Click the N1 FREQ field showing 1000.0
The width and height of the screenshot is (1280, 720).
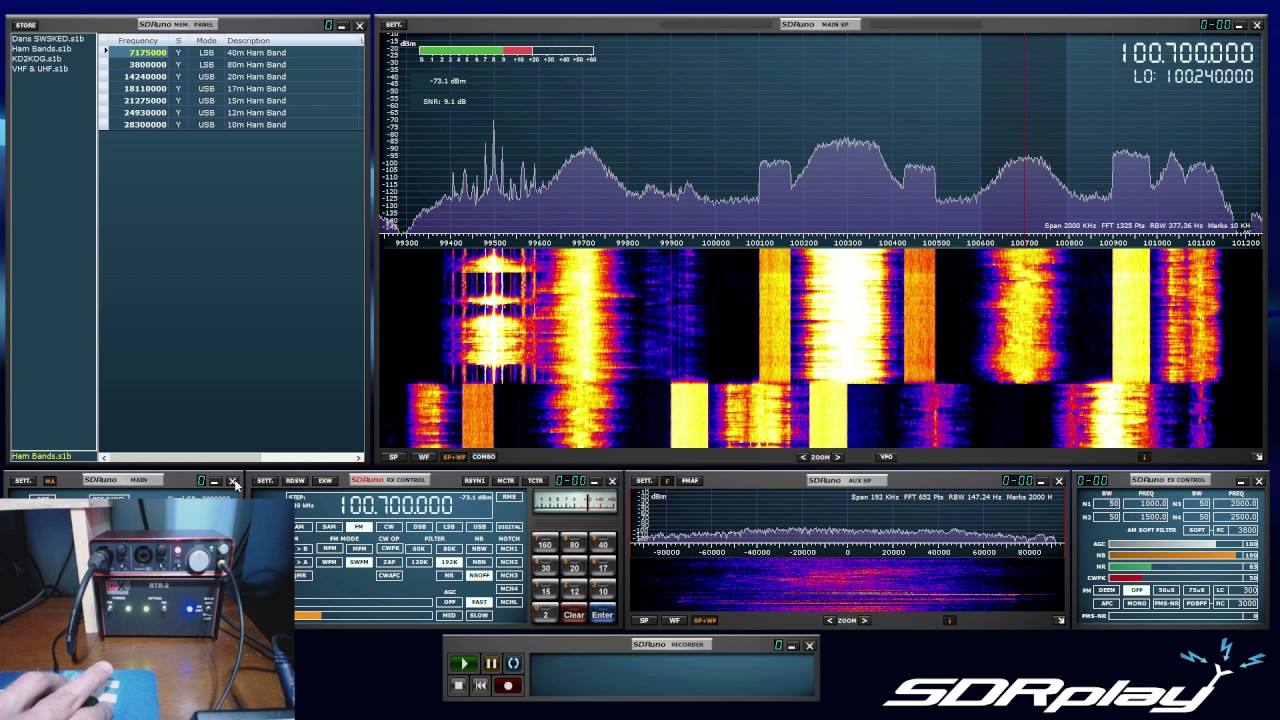coord(1145,504)
